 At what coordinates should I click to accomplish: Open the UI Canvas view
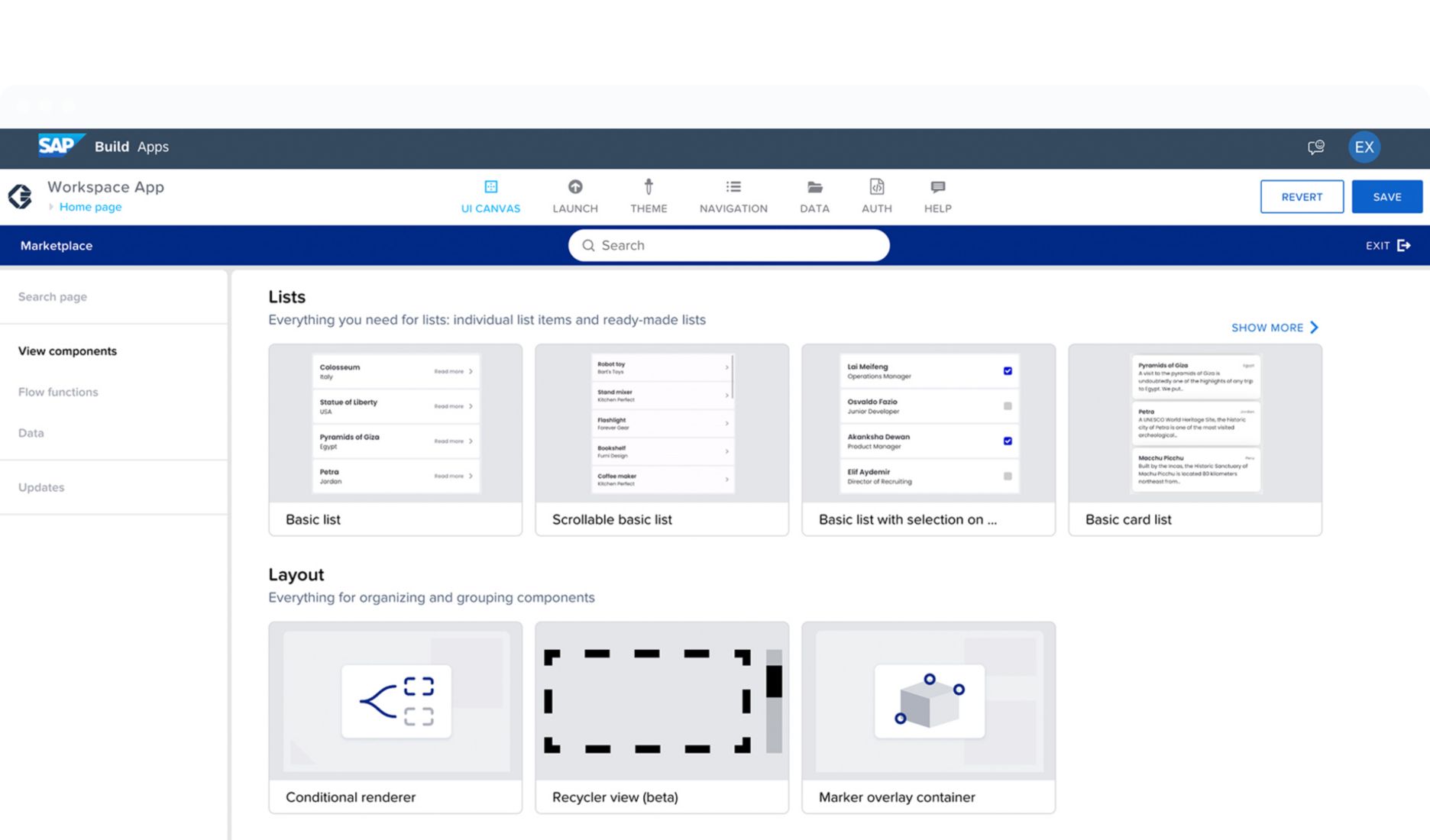[490, 195]
